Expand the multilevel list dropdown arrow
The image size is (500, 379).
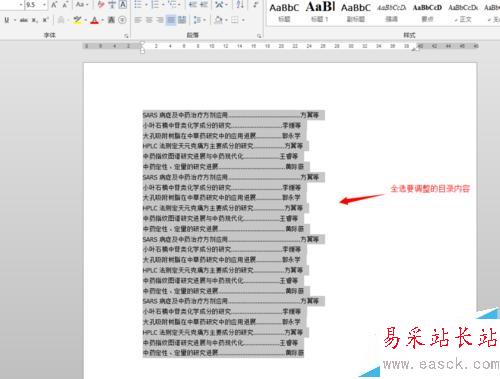[180, 5]
